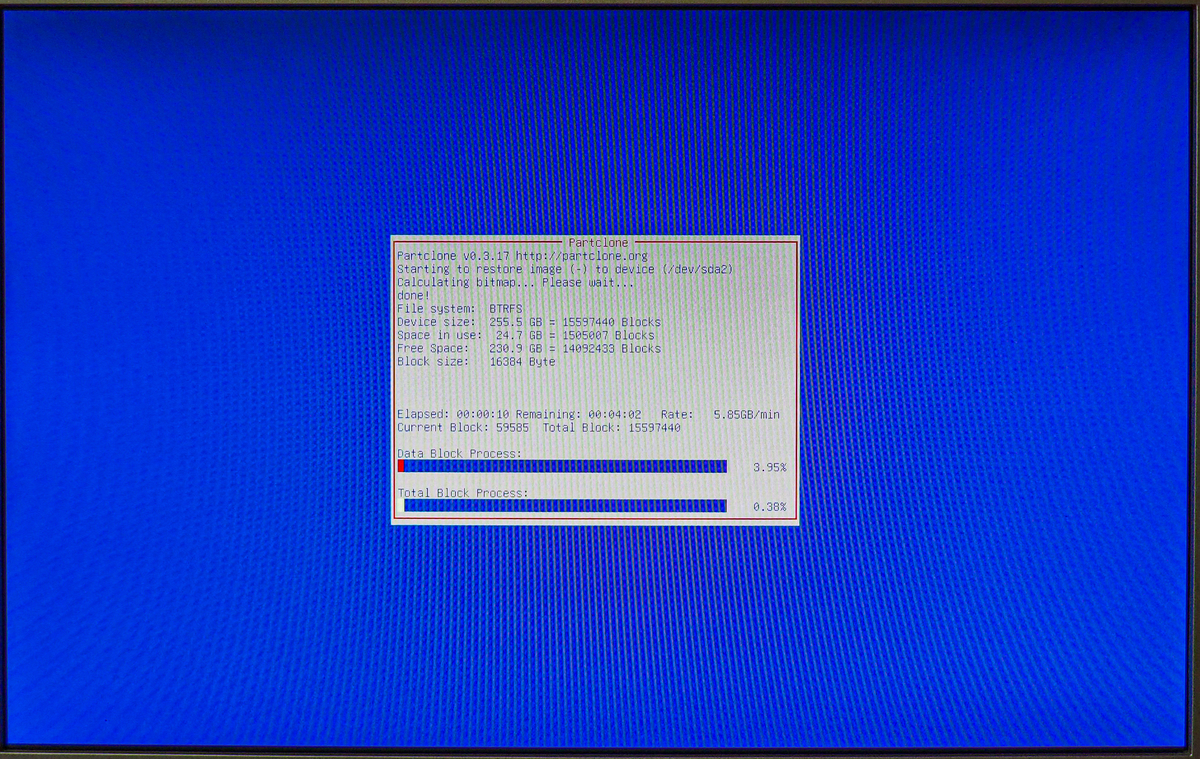Click the 'Data Block Process:' label
This screenshot has width=1200, height=759.
pos(459,453)
